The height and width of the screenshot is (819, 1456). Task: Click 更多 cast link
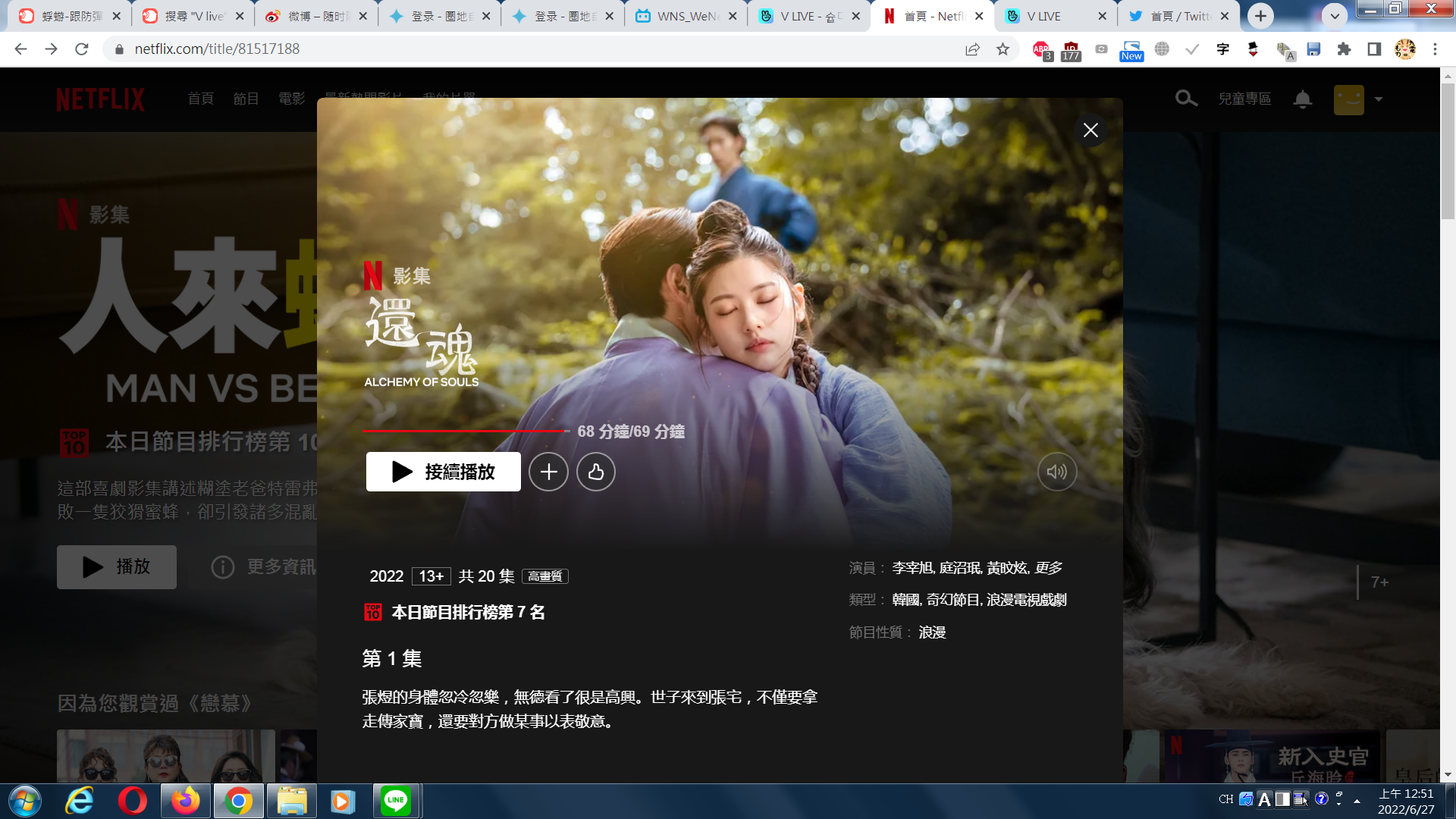[1049, 568]
